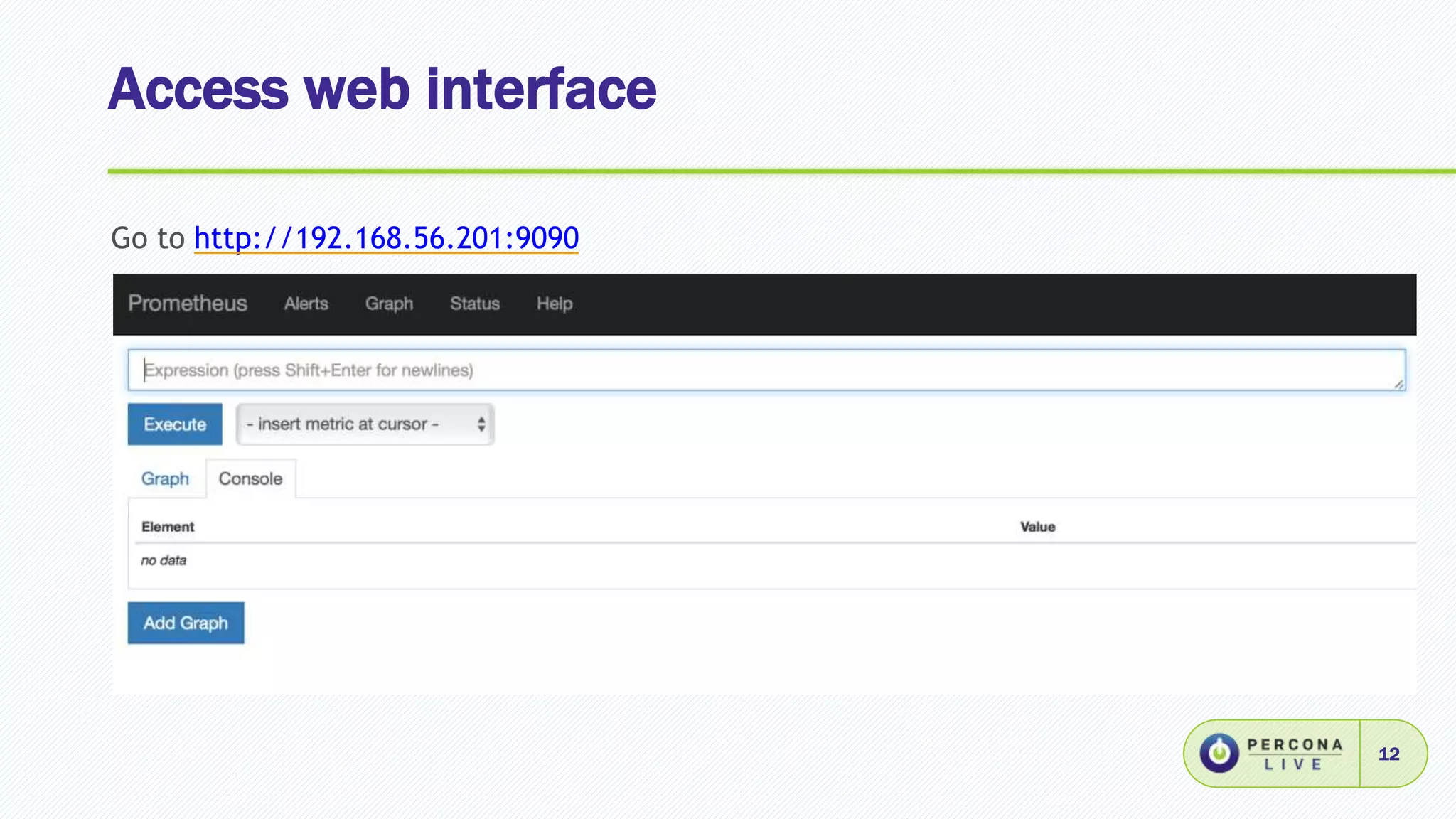Open the Help navbar item
1456x819 pixels.
tap(555, 304)
